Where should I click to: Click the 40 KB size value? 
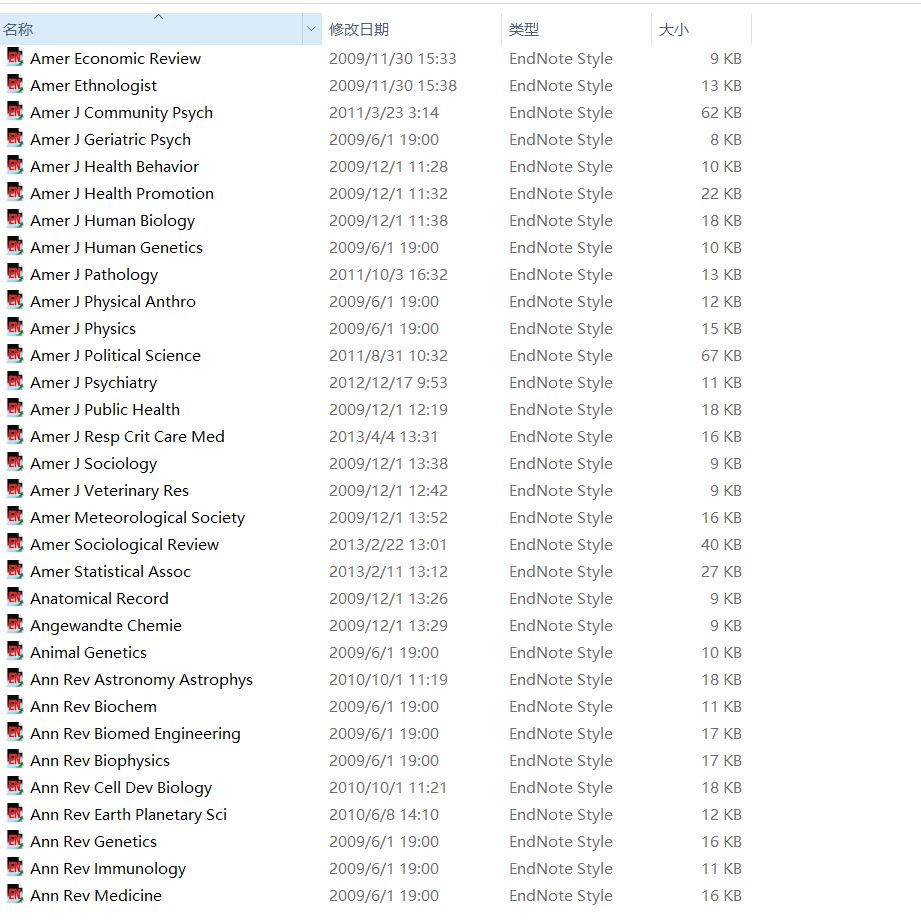point(721,544)
